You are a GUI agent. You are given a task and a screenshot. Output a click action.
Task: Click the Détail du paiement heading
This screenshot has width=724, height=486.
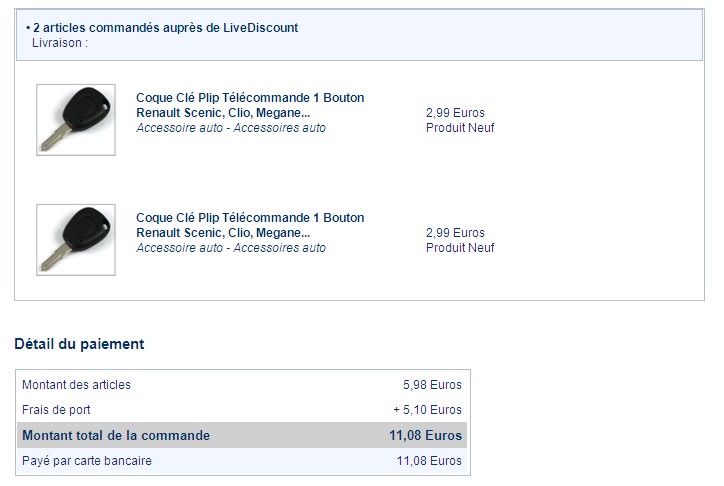point(79,344)
